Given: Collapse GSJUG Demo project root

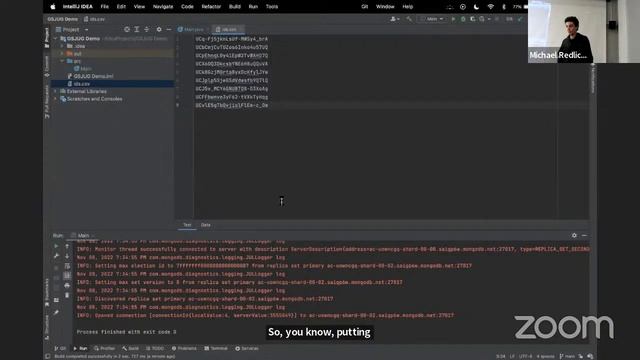Looking at the screenshot, I should click(56, 38).
